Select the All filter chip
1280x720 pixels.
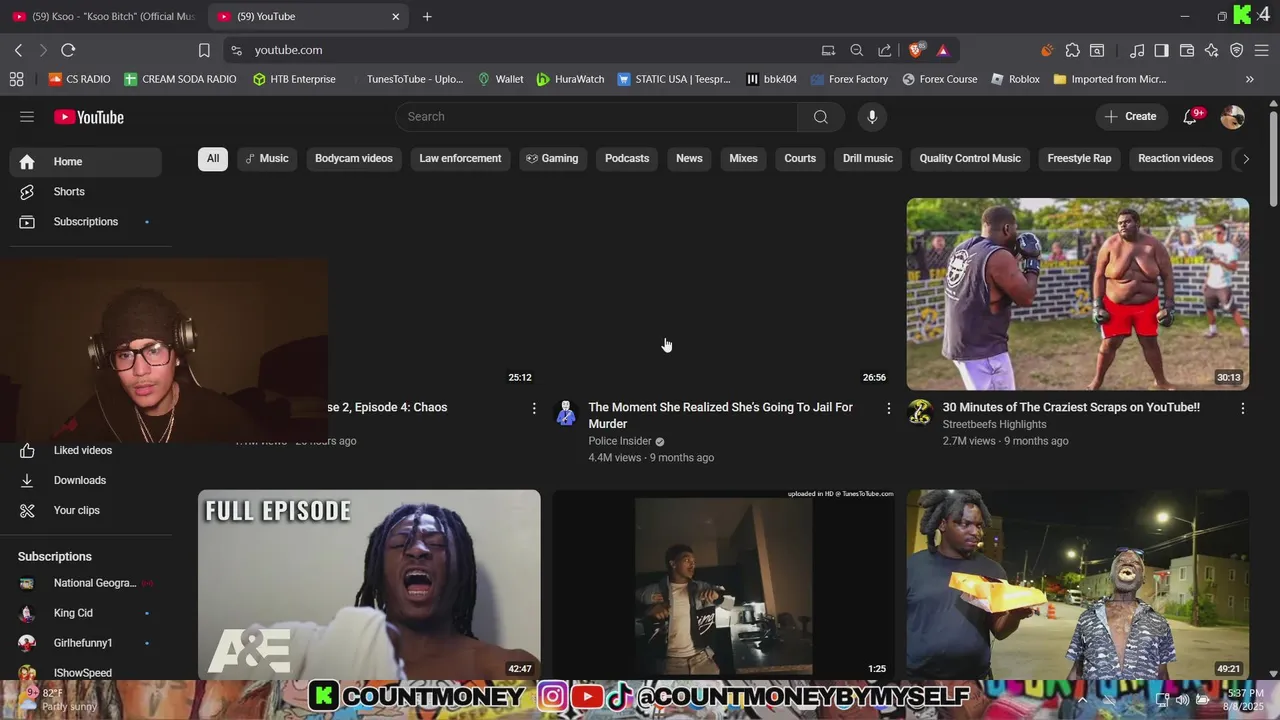(x=213, y=159)
